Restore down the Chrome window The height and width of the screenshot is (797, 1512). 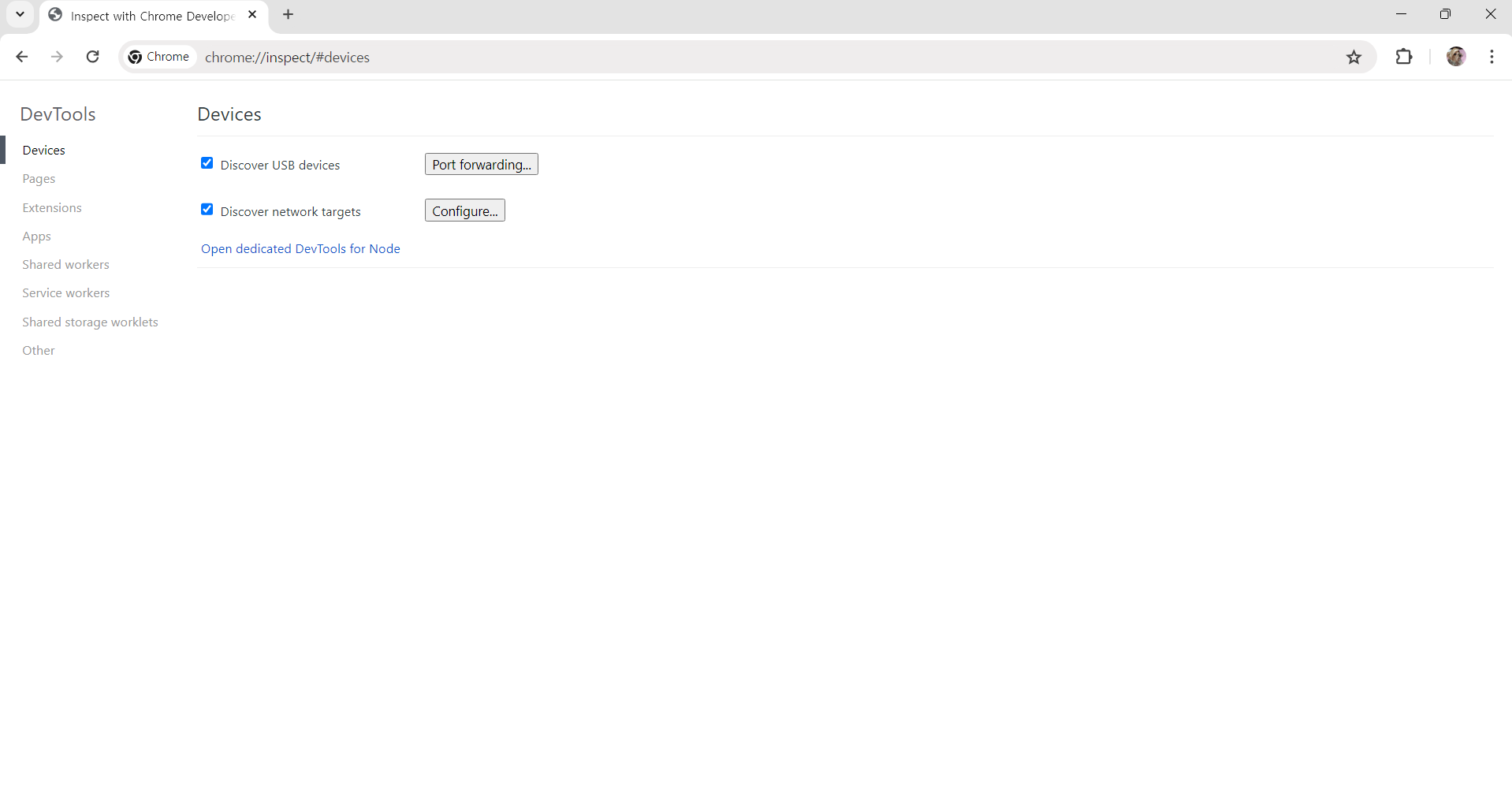tap(1445, 14)
